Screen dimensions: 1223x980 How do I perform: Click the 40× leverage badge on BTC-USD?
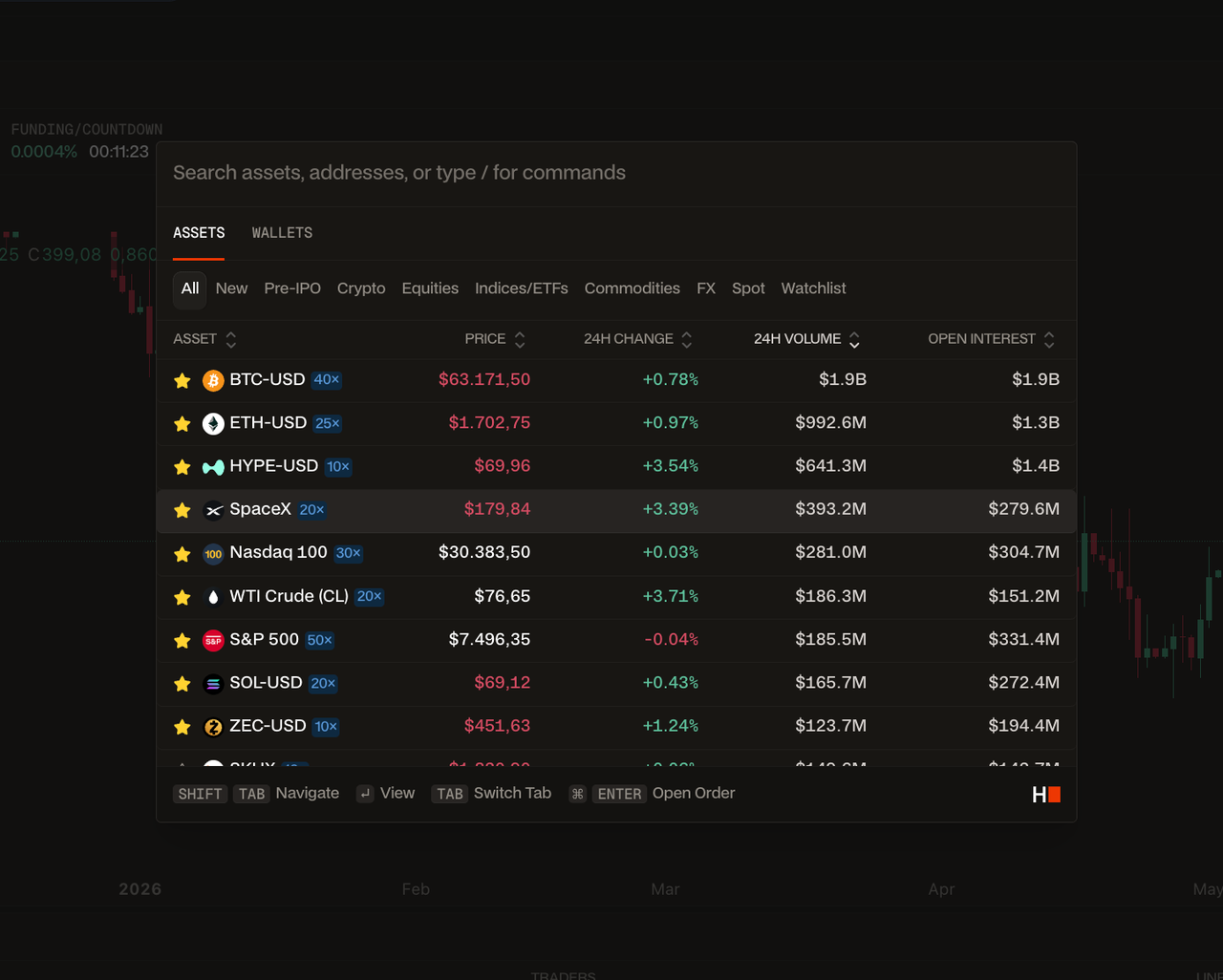327,380
